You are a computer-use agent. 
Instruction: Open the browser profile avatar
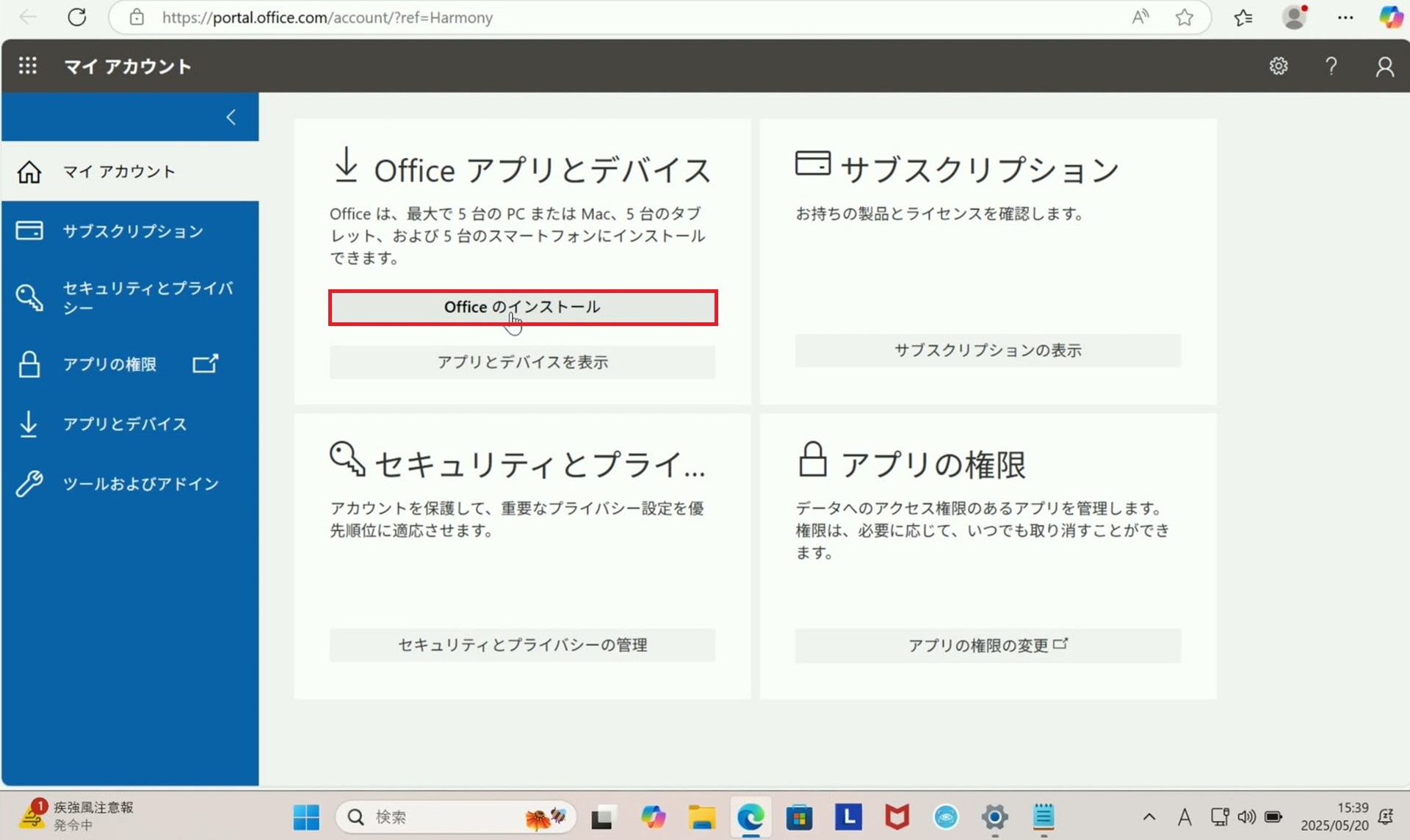pyautogui.click(x=1295, y=17)
